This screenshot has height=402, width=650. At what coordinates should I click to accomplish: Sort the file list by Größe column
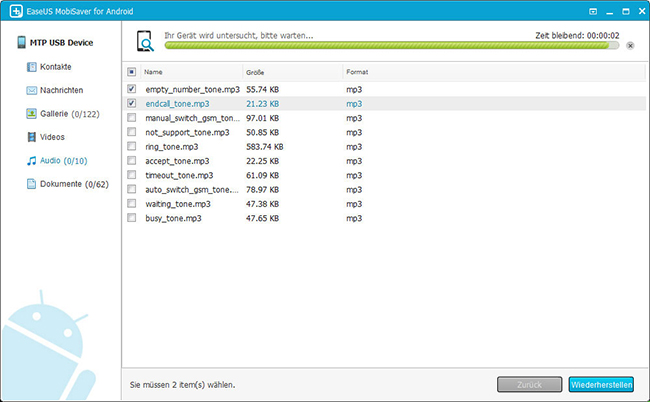tap(290, 72)
